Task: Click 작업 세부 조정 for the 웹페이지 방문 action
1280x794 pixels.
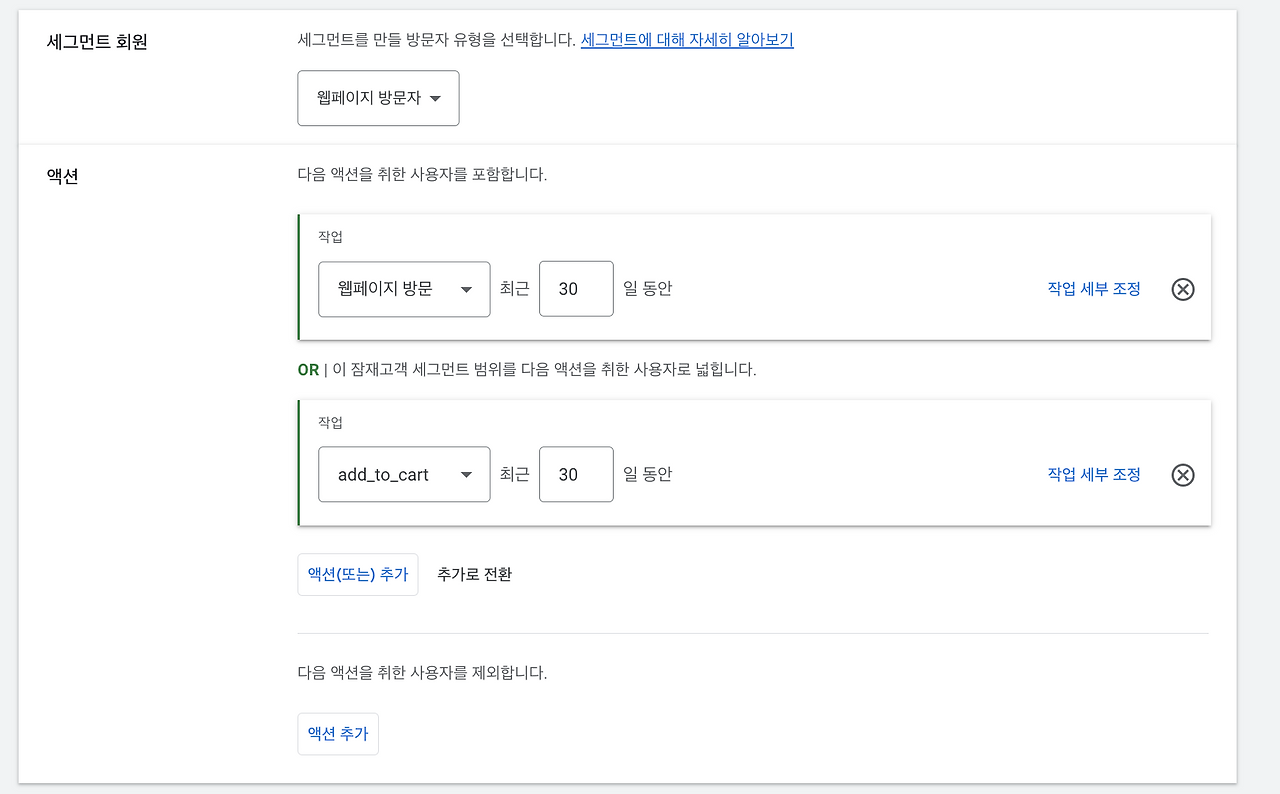Action: [1092, 289]
